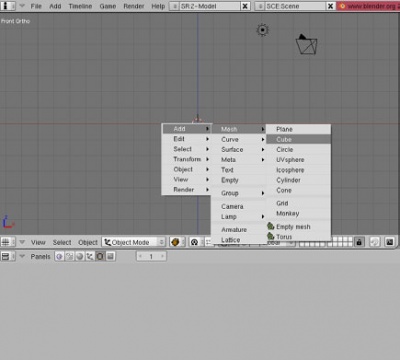This screenshot has height=360, width=400.
Task: Add an Empty object
Action: pyautogui.click(x=238, y=180)
